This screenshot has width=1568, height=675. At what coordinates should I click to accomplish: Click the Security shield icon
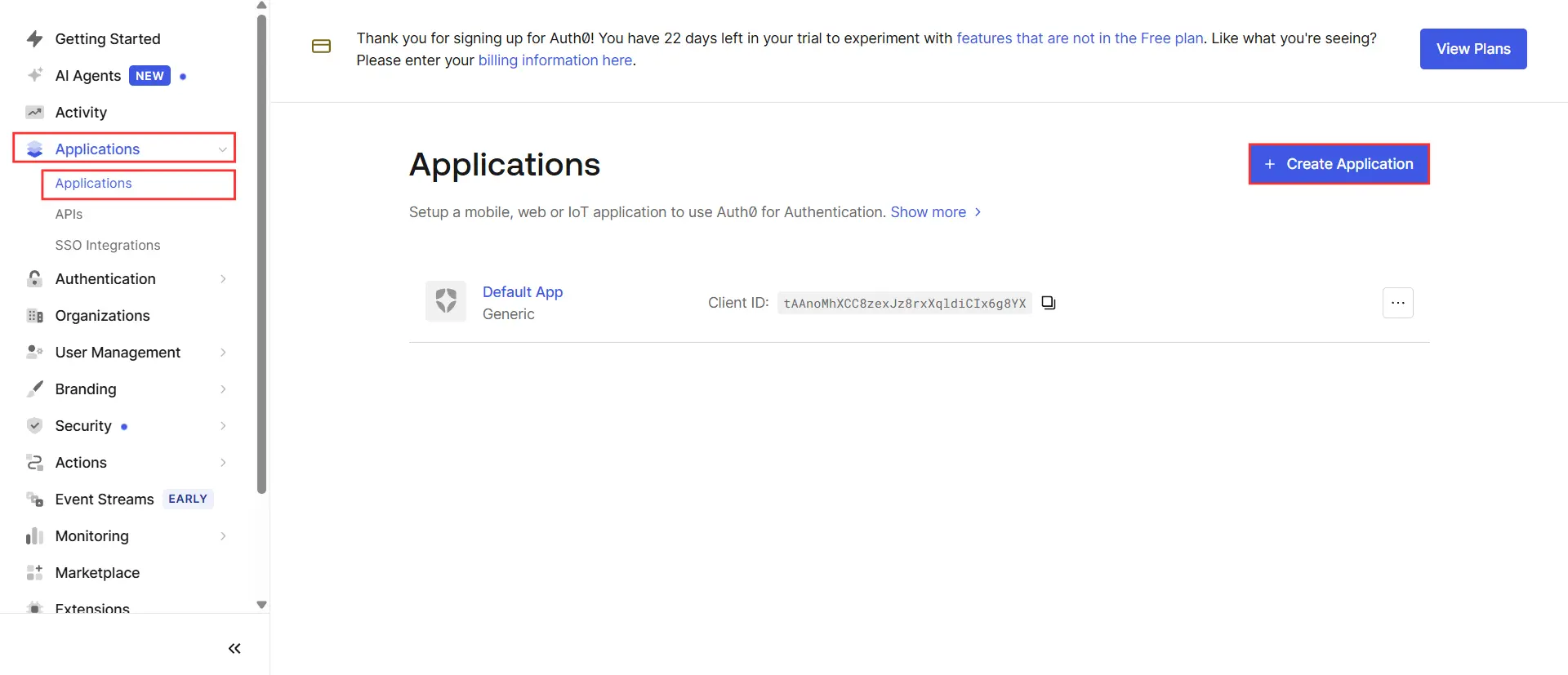(x=34, y=425)
